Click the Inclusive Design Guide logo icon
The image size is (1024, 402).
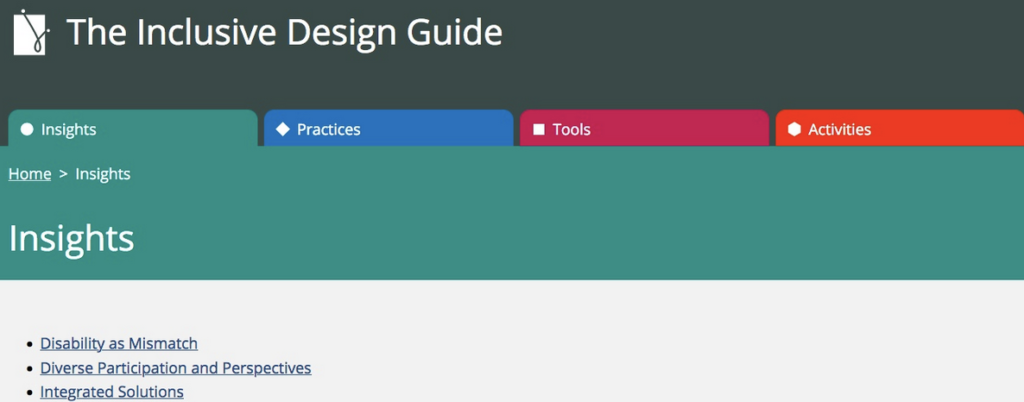click(32, 33)
